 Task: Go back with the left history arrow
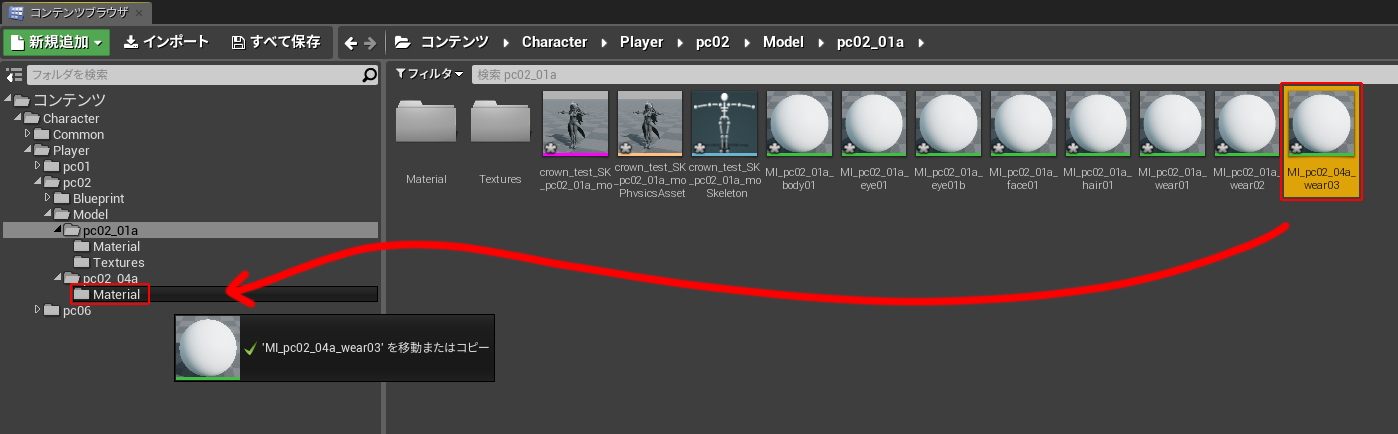350,43
